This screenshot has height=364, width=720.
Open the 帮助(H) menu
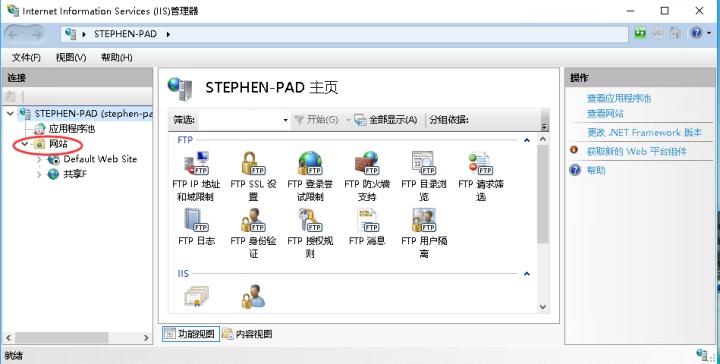pyautogui.click(x=117, y=57)
